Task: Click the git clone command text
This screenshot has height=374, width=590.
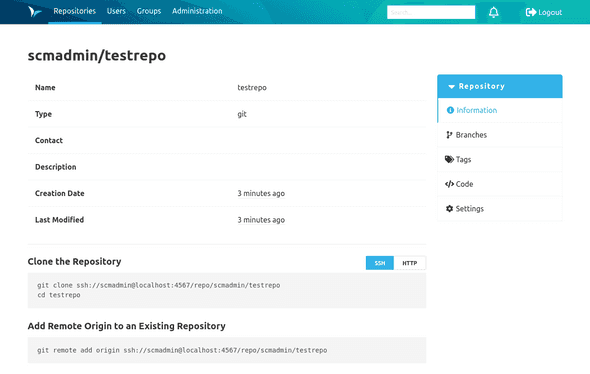Action: coord(158,285)
